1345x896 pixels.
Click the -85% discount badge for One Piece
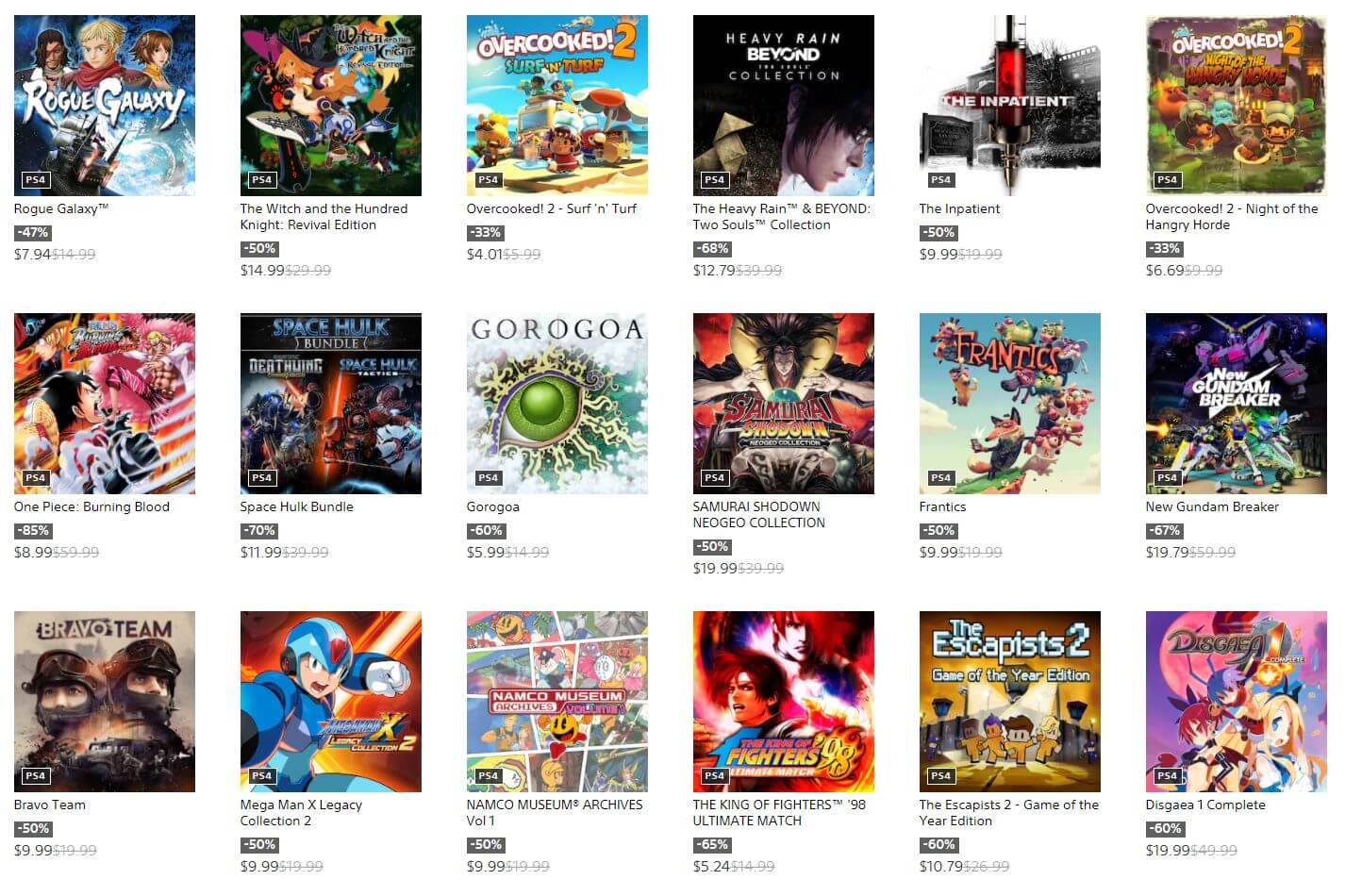pos(33,531)
